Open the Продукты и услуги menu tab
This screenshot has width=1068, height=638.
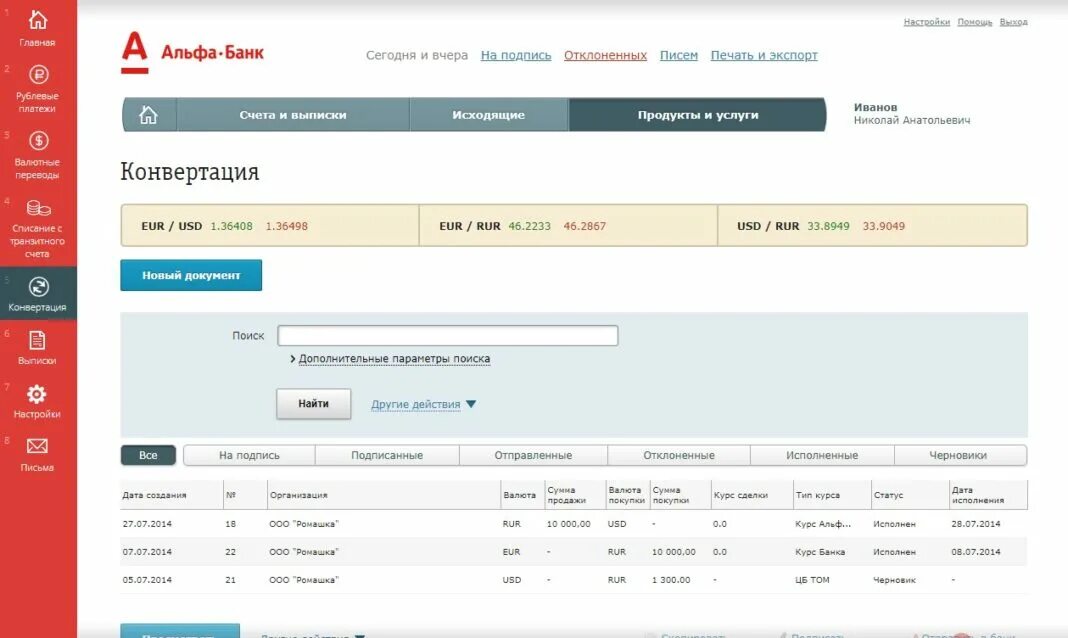pyautogui.click(x=697, y=115)
